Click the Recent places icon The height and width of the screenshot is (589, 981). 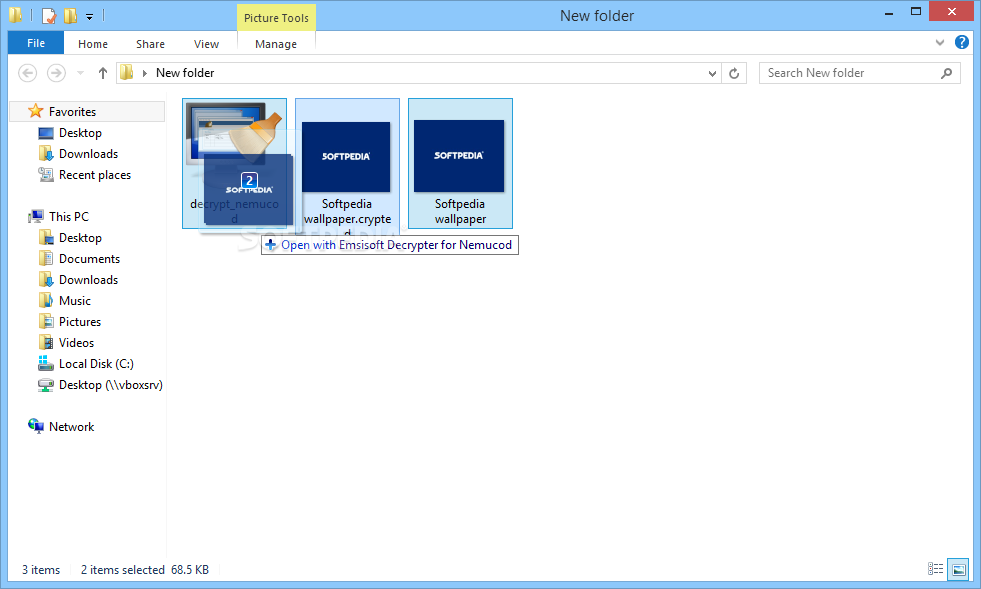click(46, 175)
